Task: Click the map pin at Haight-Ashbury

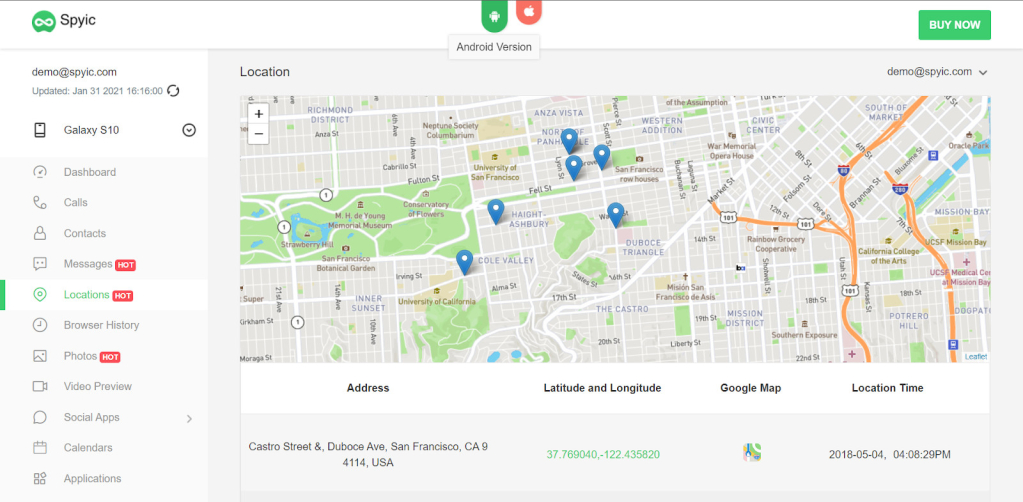Action: pyautogui.click(x=496, y=212)
